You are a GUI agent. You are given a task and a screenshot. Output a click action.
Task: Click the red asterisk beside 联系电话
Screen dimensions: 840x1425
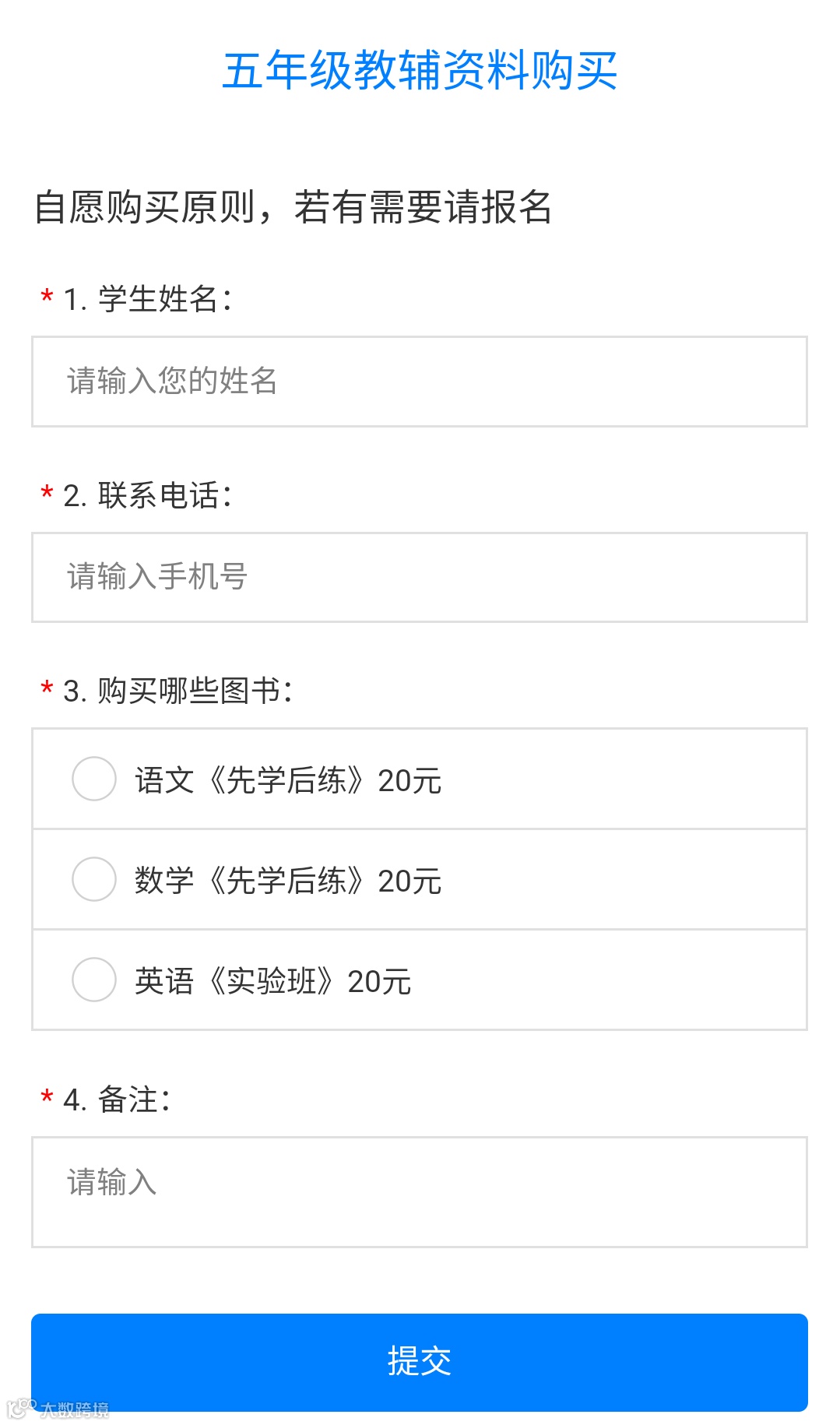point(47,492)
